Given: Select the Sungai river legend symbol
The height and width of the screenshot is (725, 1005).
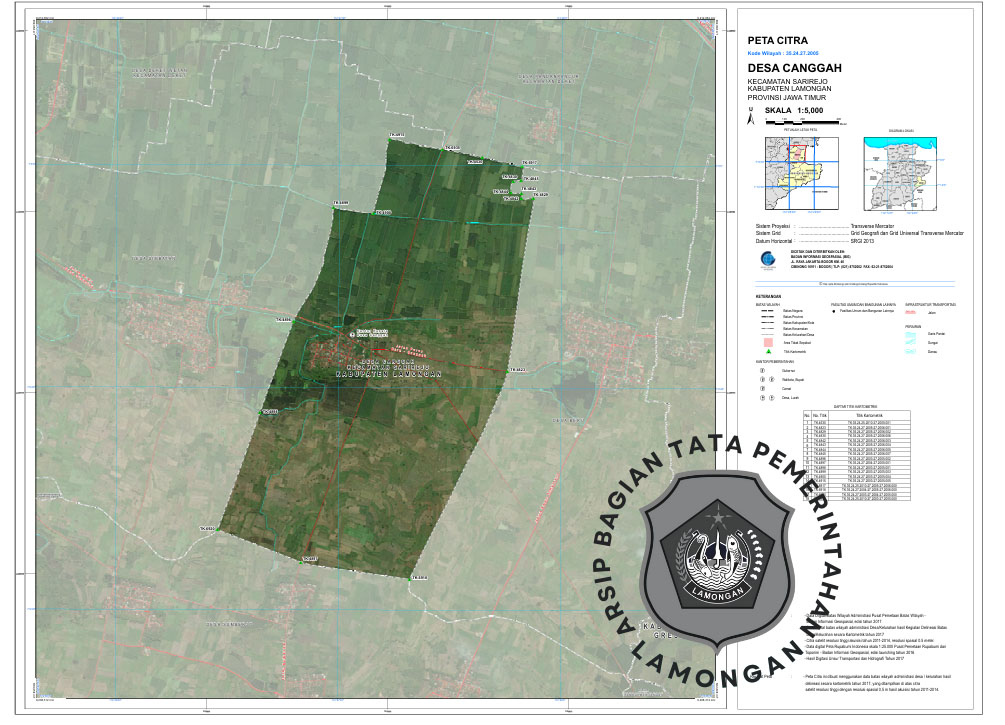Looking at the screenshot, I should pyautogui.click(x=910, y=341).
